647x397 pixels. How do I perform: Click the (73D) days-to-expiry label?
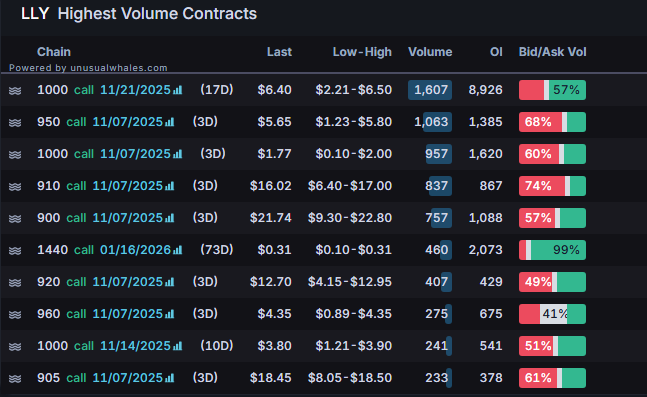[217, 250]
